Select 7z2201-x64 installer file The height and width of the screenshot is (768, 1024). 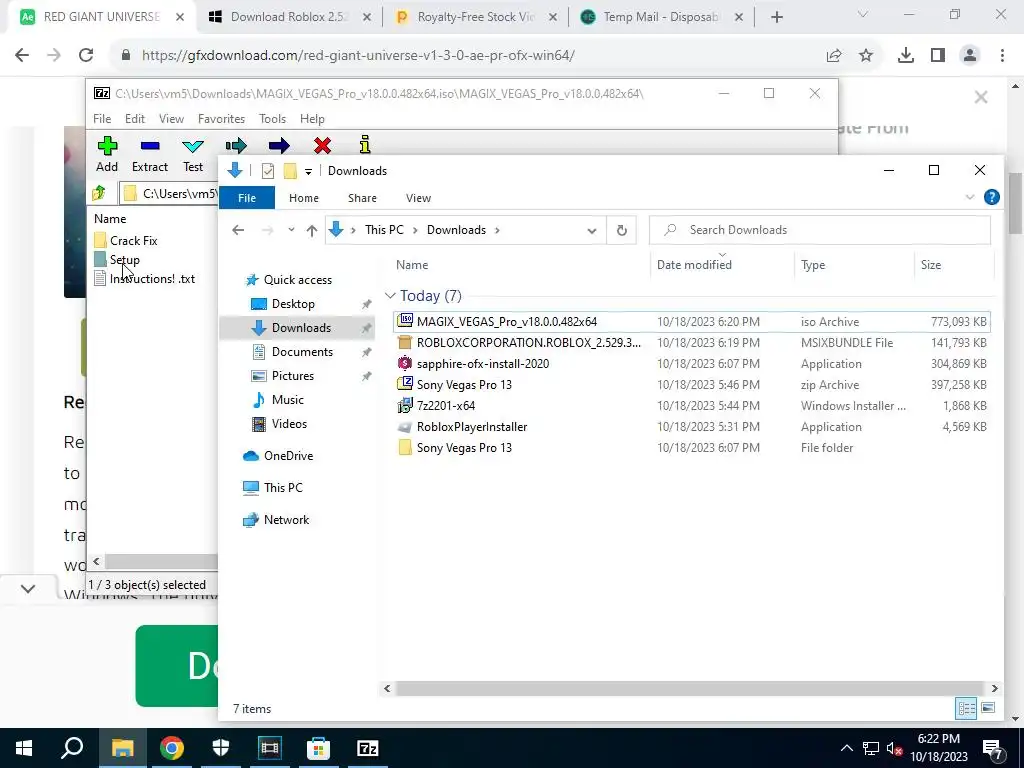coord(692,406)
